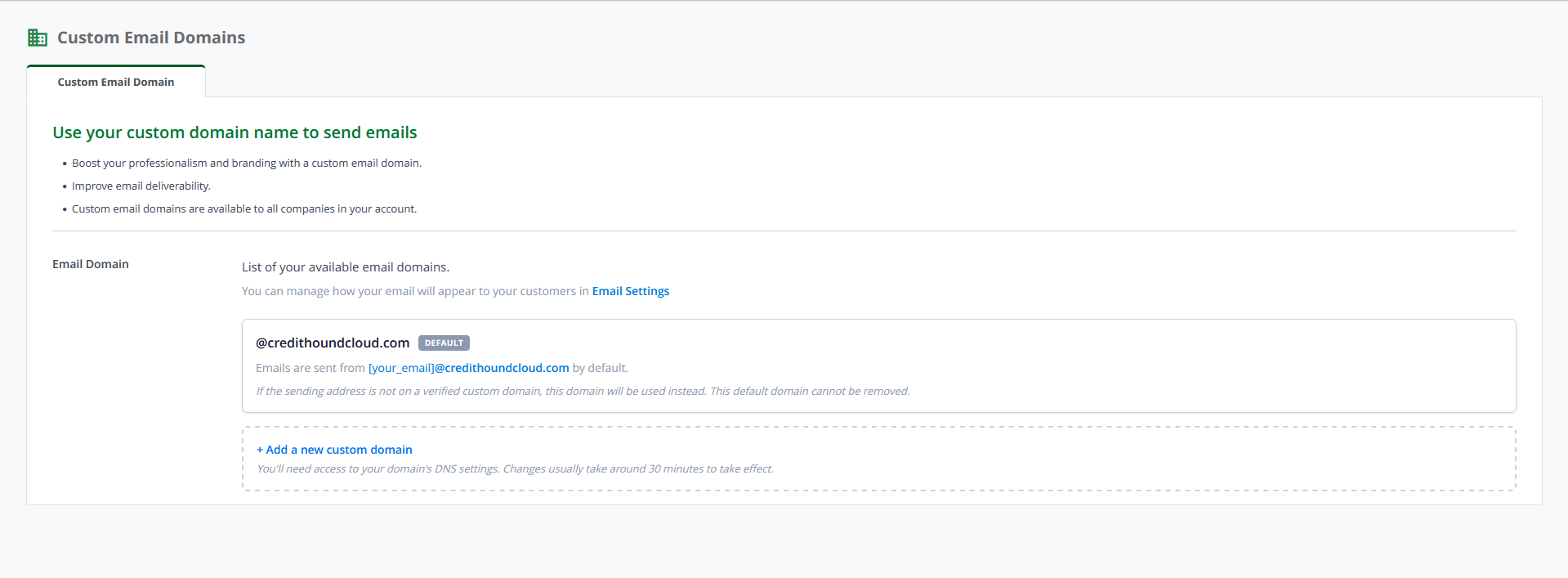Click Add a new custom domain
This screenshot has height=578, width=1568.
pyautogui.click(x=334, y=450)
